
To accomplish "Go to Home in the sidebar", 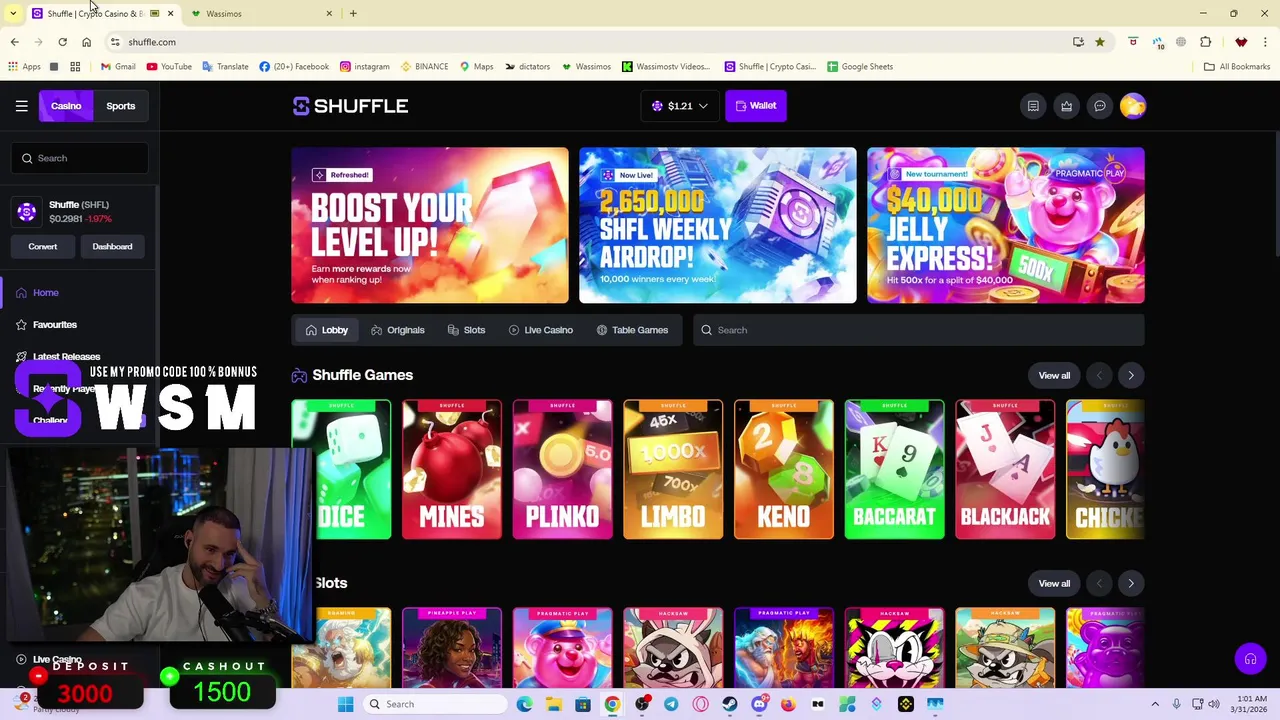I will [45, 293].
